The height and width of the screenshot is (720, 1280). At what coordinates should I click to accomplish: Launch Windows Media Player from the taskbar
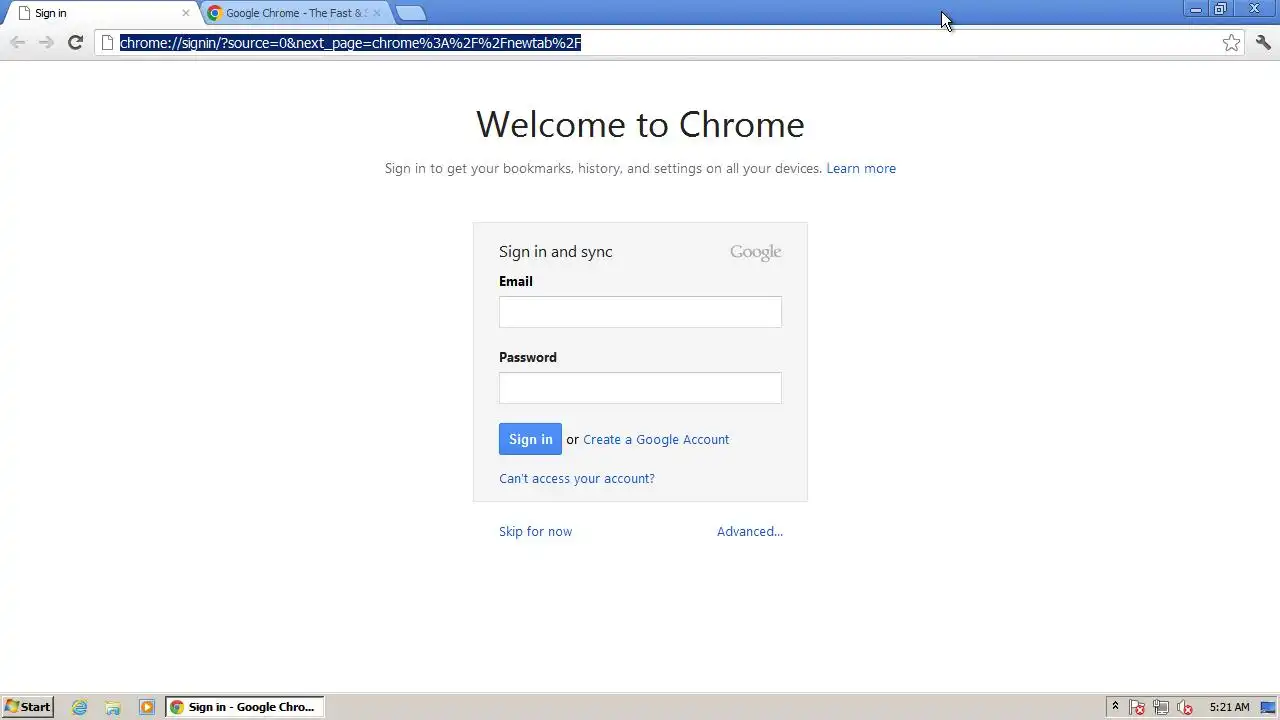point(147,707)
